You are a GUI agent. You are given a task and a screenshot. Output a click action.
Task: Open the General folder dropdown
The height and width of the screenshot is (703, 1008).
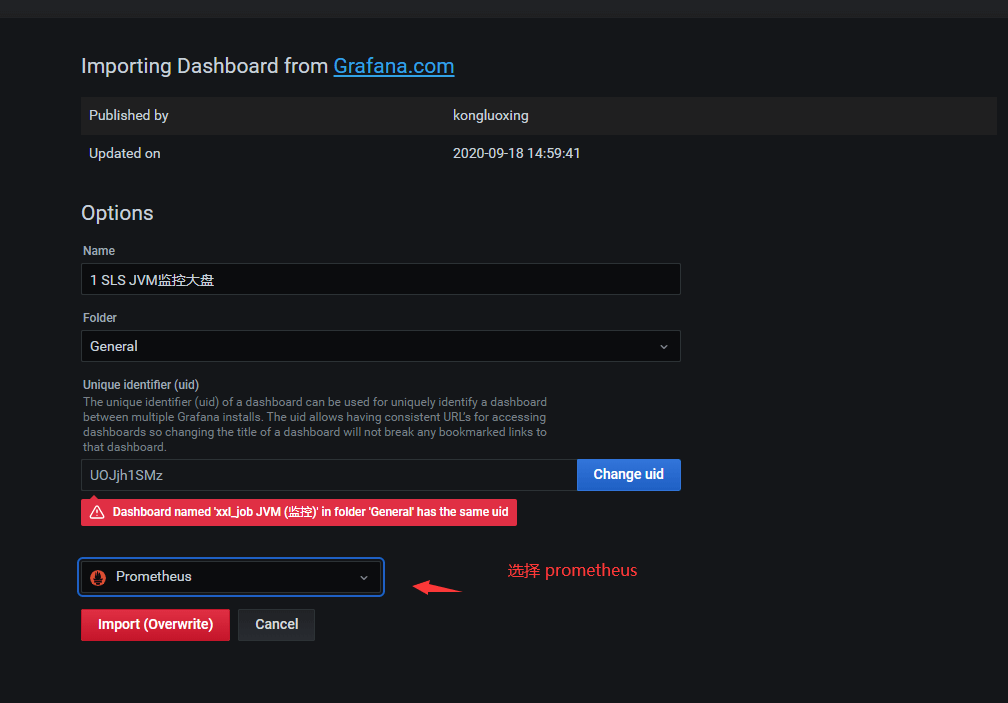pyautogui.click(x=381, y=346)
